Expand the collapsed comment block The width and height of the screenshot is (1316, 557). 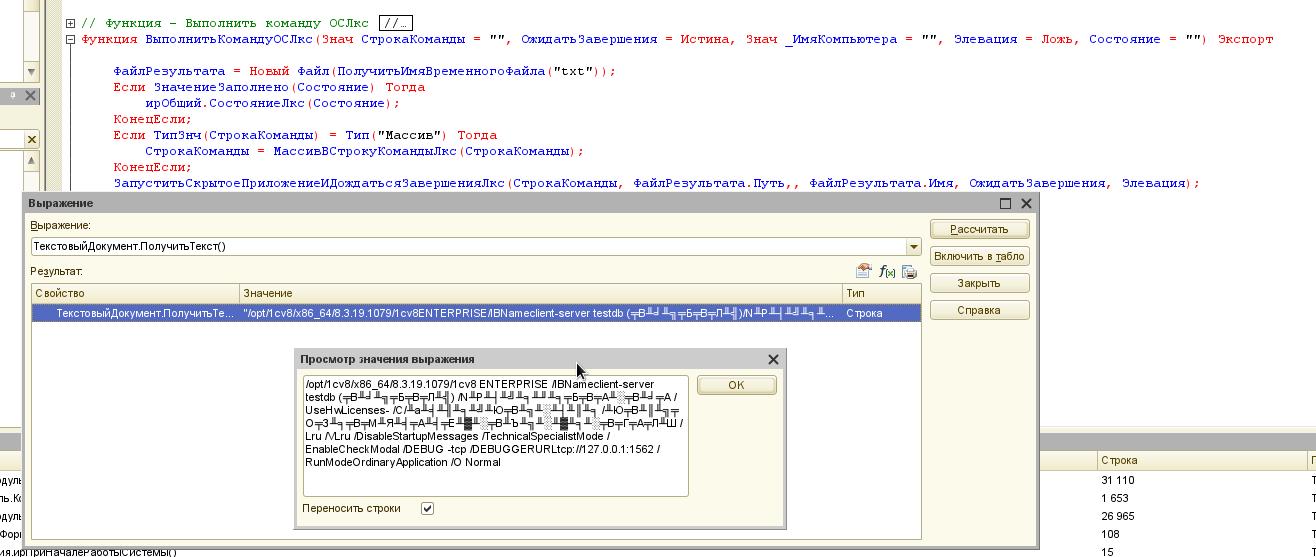pyautogui.click(x=71, y=23)
